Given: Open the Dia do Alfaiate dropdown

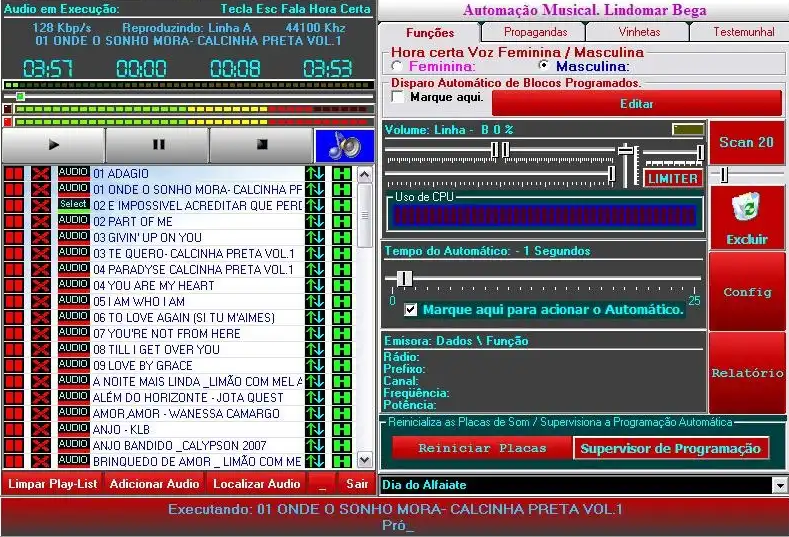Looking at the screenshot, I should tap(779, 485).
